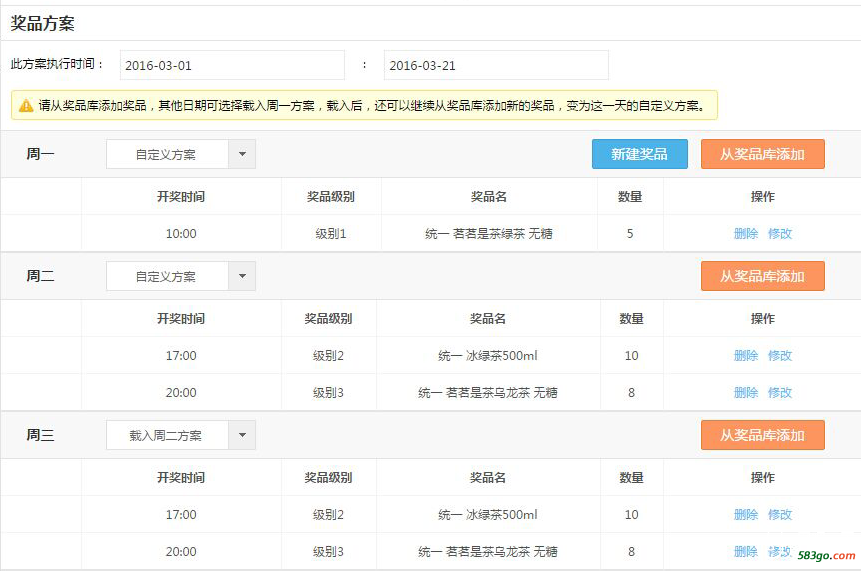Image resolution: width=861 pixels, height=571 pixels.
Task: Click 级别2 cell in 周三 table
Action: [x=328, y=514]
